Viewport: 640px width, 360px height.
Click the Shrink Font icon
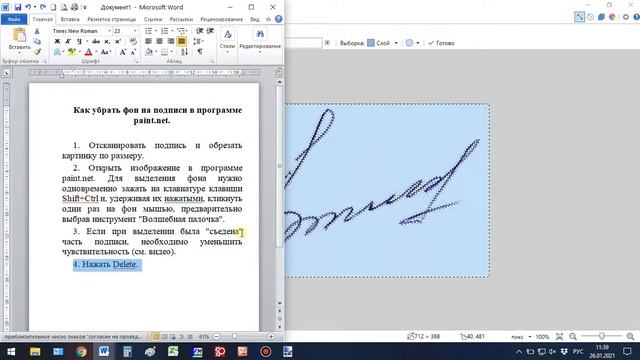[x=133, y=52]
